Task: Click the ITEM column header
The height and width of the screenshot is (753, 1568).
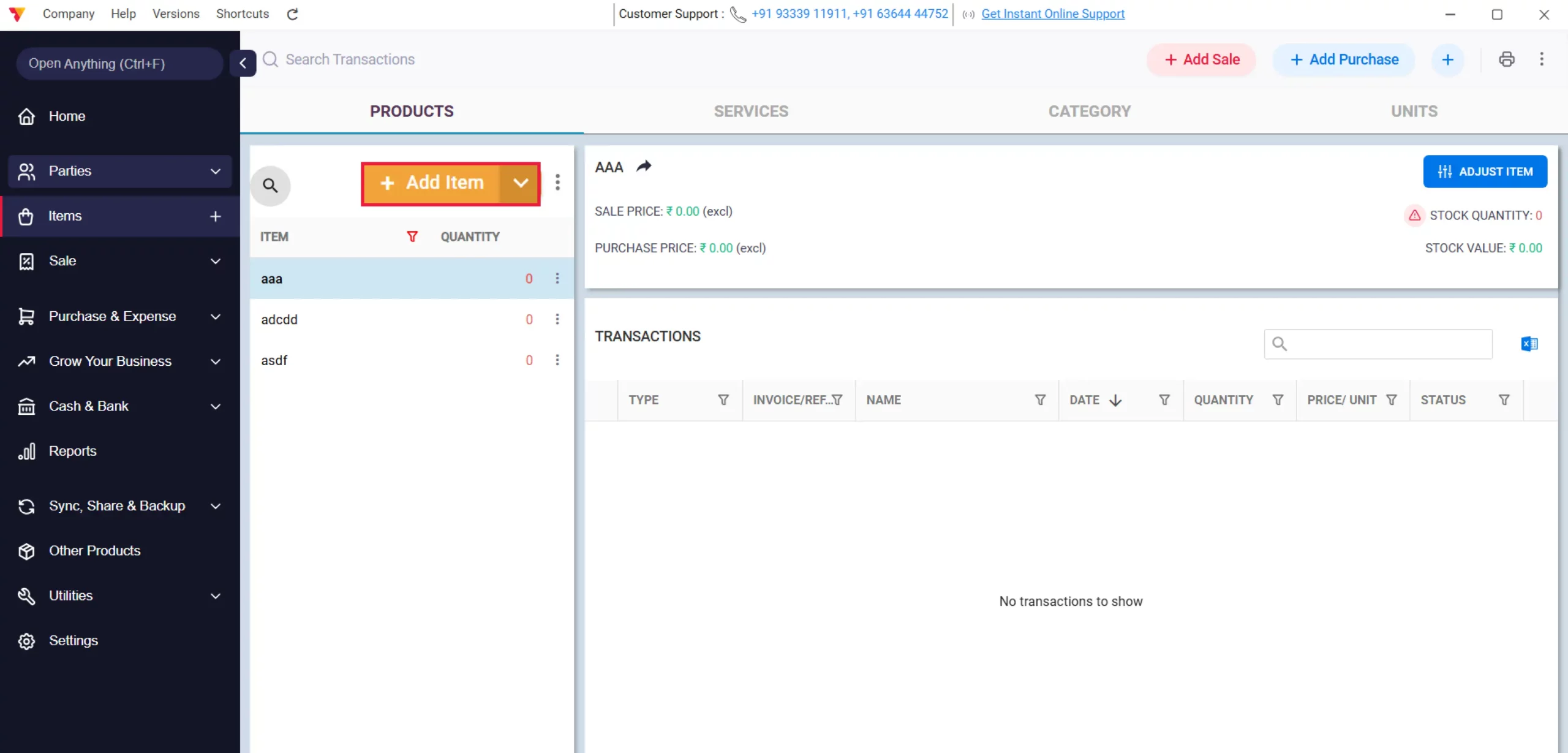Action: click(274, 236)
